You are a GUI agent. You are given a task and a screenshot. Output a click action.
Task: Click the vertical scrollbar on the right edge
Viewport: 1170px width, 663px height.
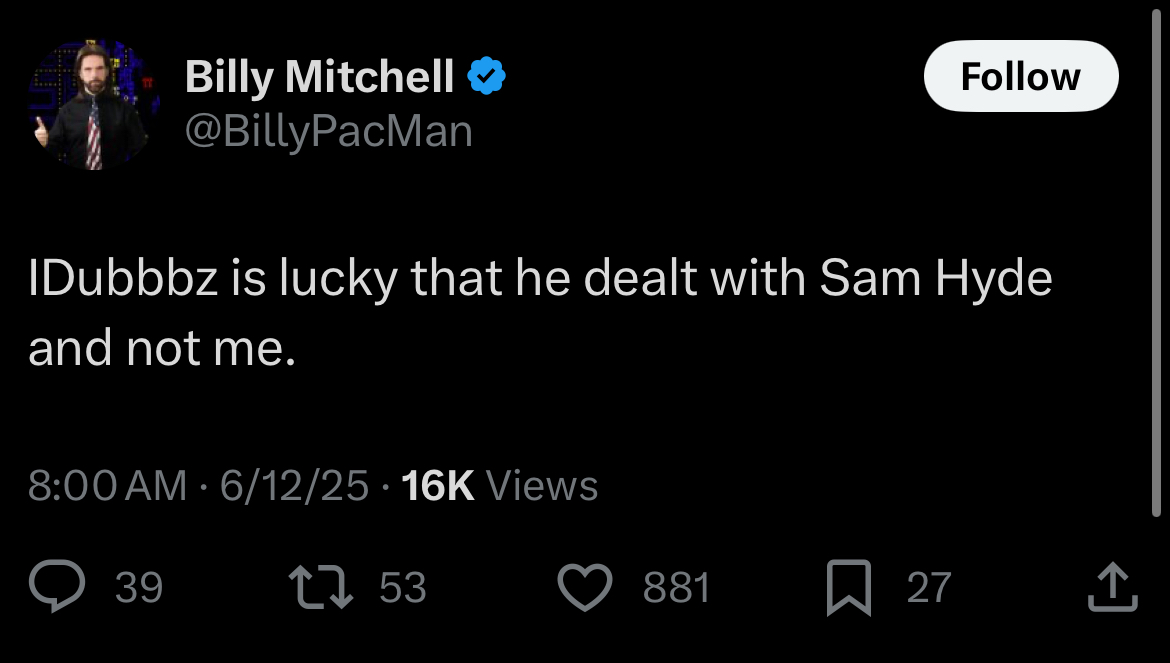[1156, 261]
